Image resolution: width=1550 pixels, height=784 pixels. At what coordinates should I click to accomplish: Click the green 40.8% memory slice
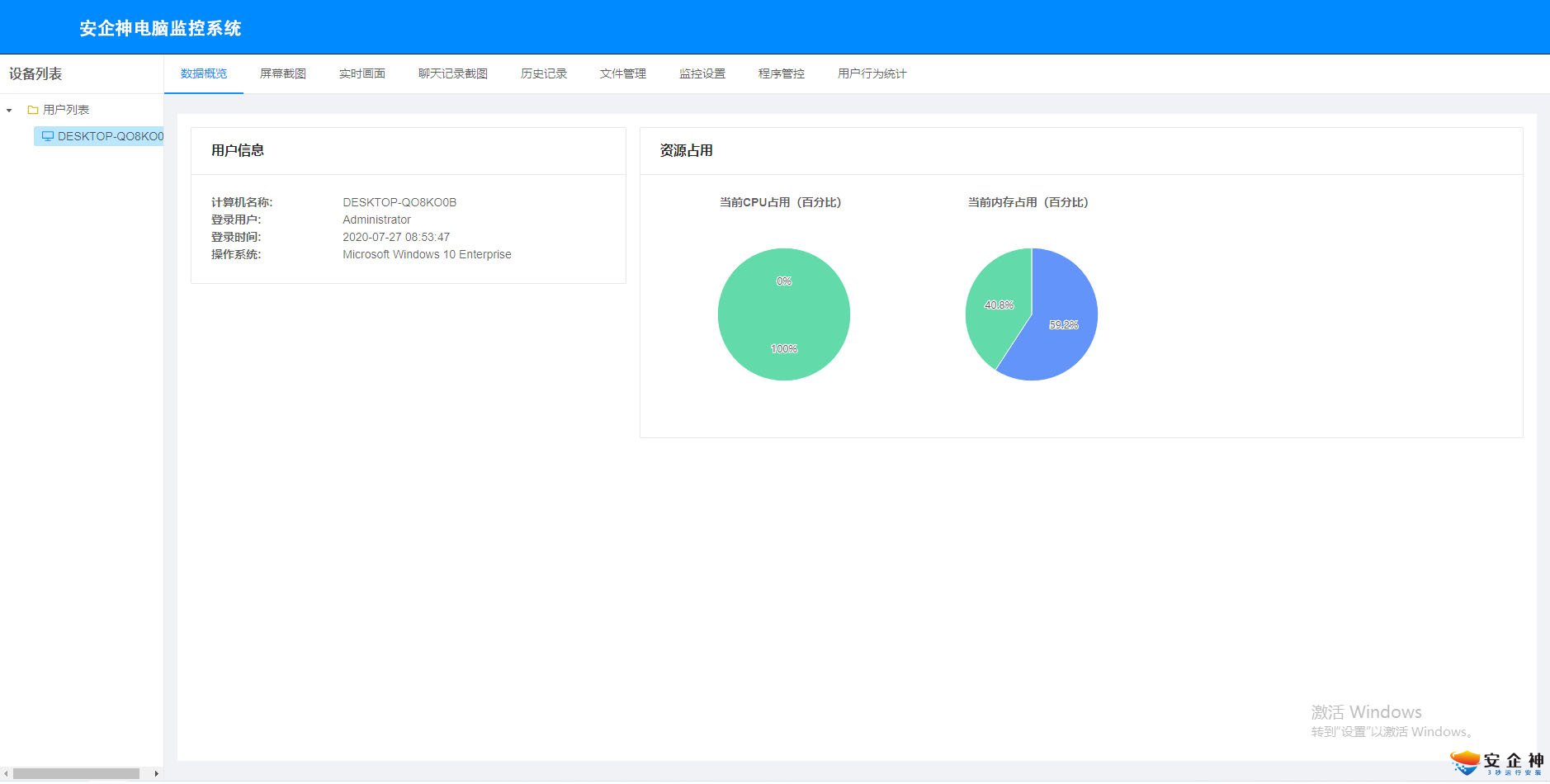(x=999, y=305)
